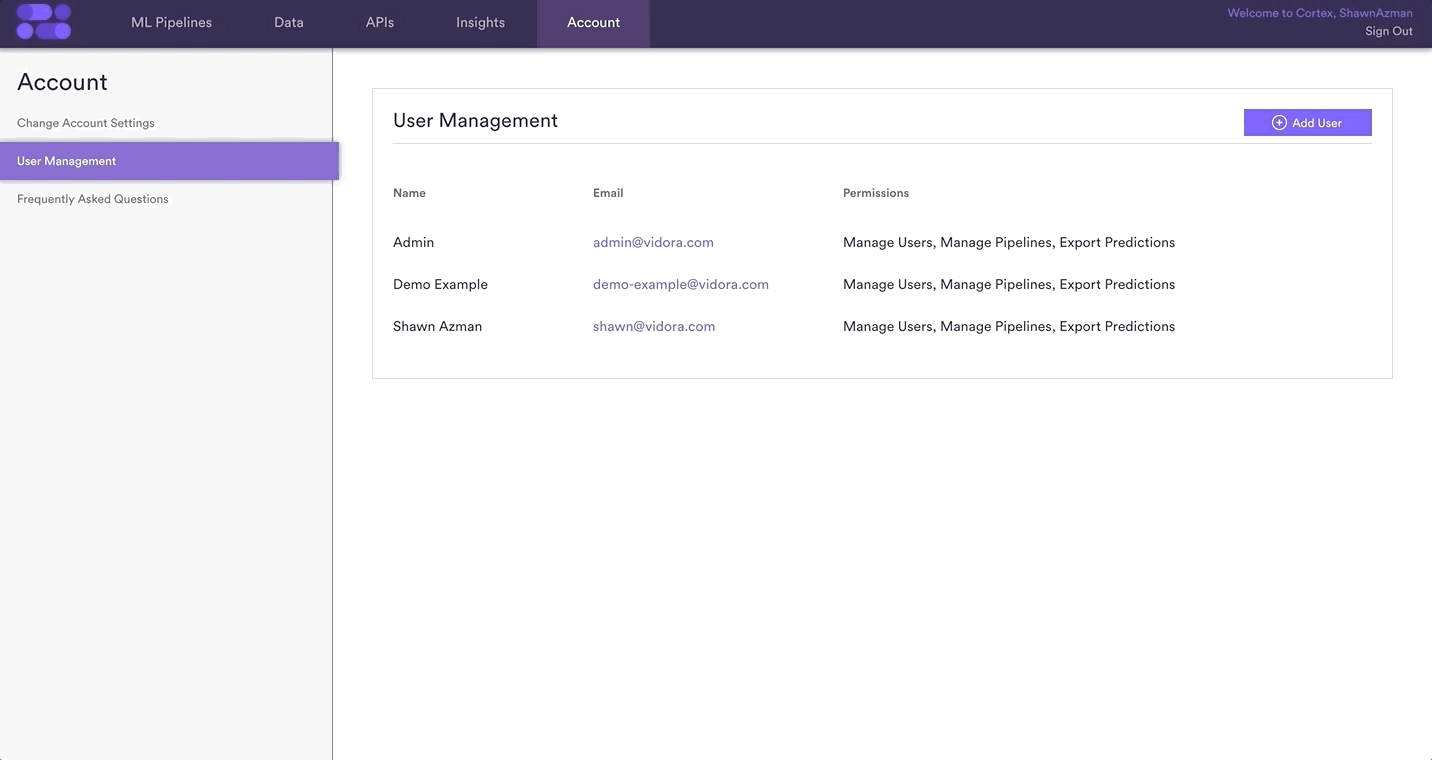
Task: Click the Shawn Azman user name
Action: click(437, 326)
